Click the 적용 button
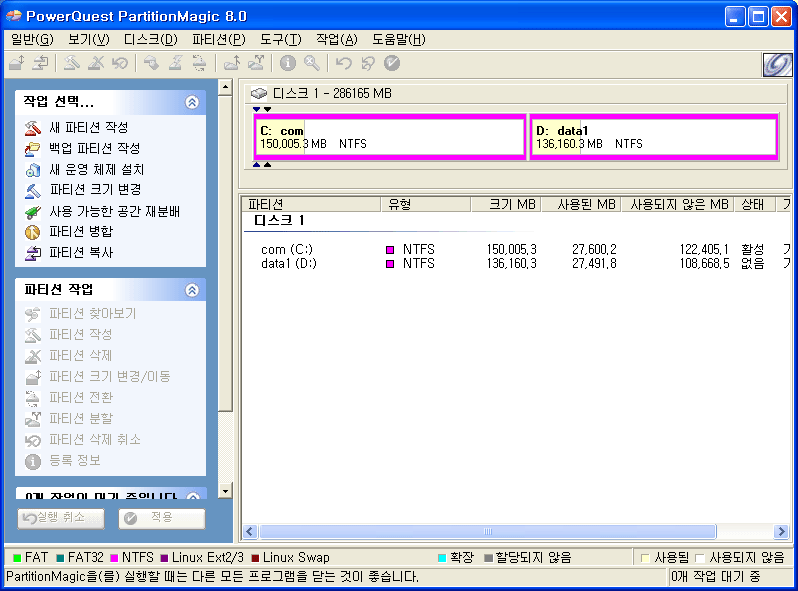This screenshot has height=591, width=798. pyautogui.click(x=162, y=518)
